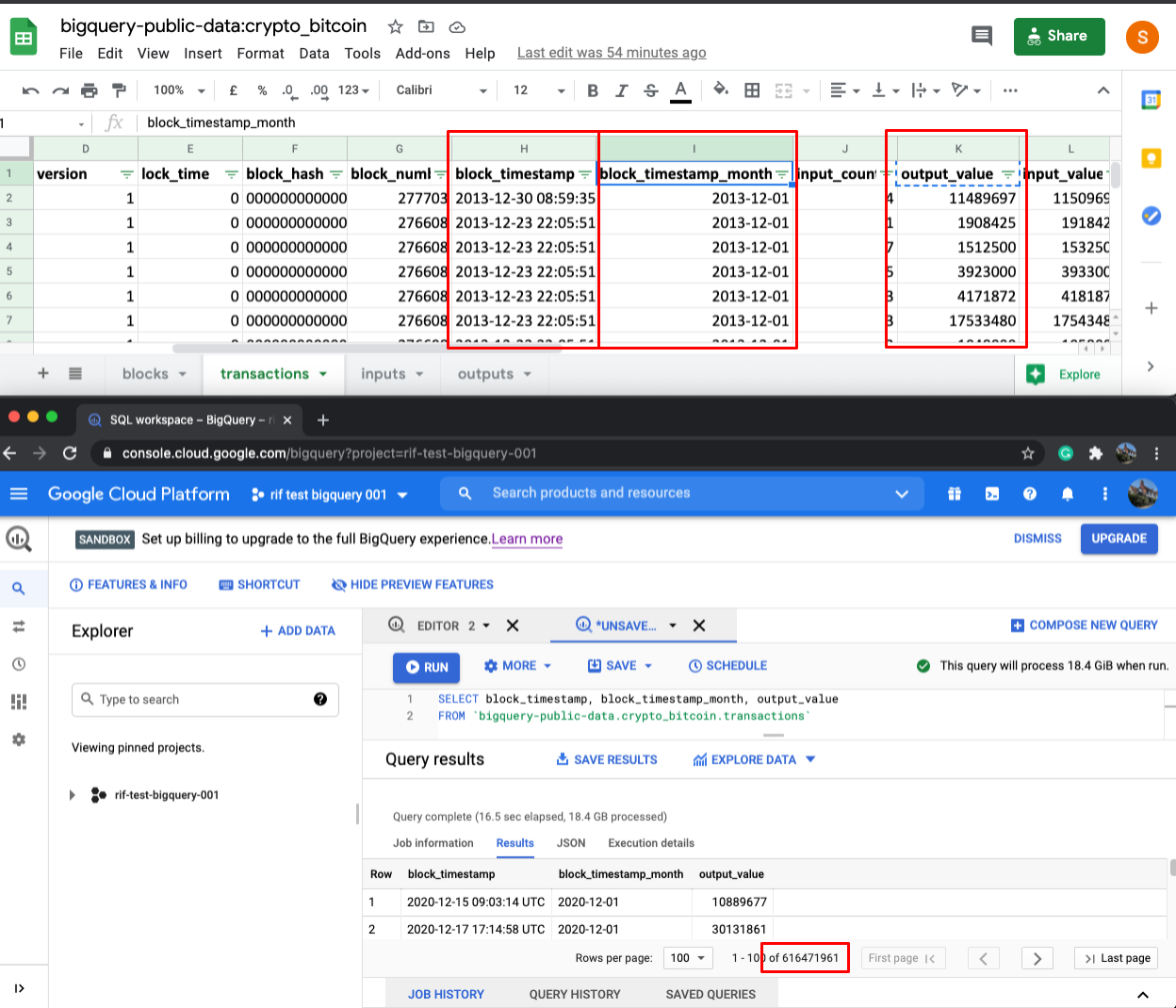This screenshot has width=1176, height=1008.
Task: Open the font size 12 dropdown
Action: 539,90
